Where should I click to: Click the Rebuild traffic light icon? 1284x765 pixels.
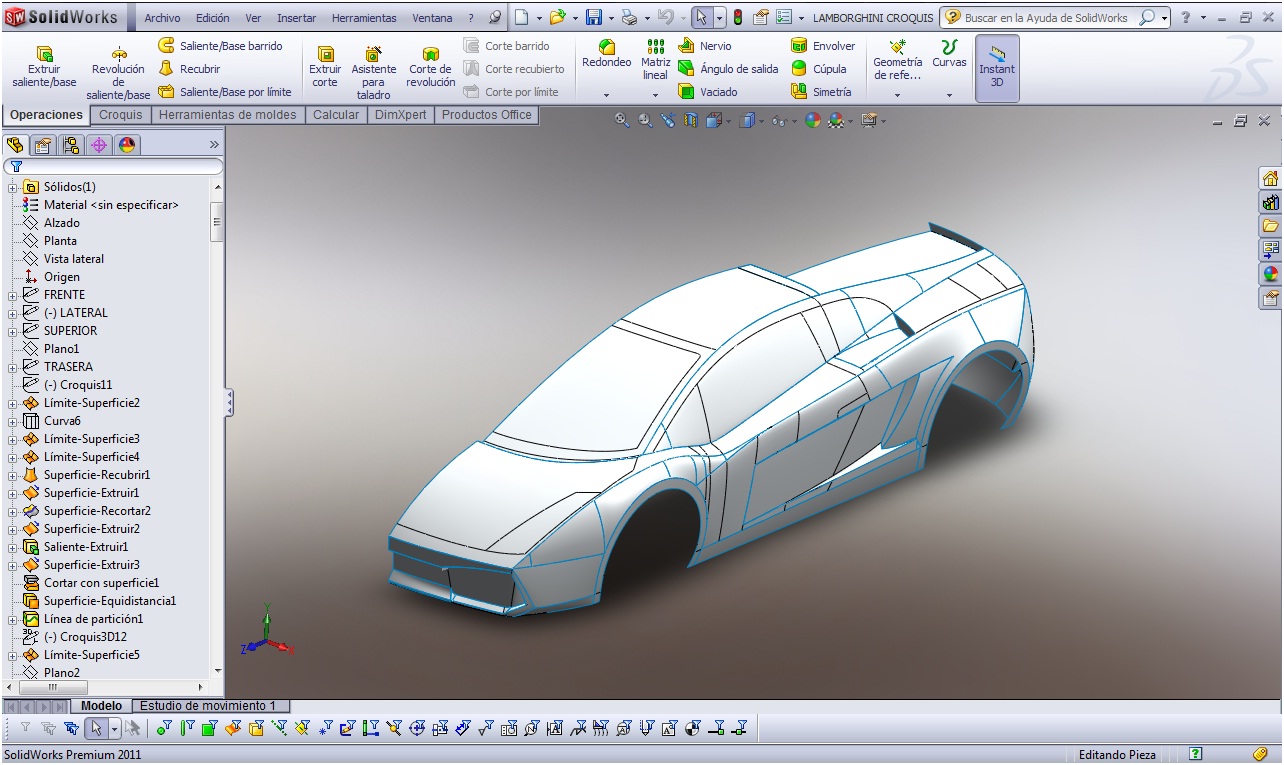[x=738, y=17]
